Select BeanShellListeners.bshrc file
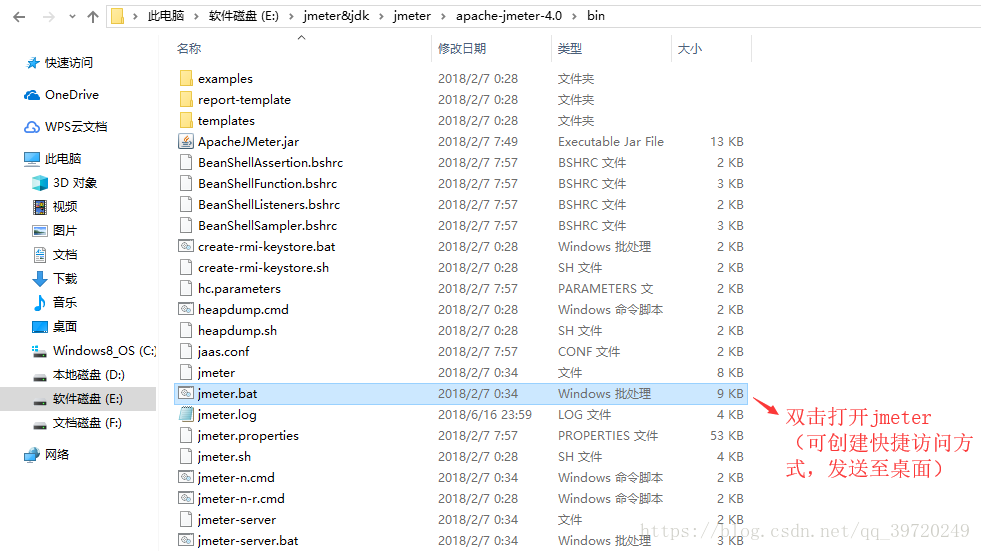The image size is (981, 551). (269, 205)
